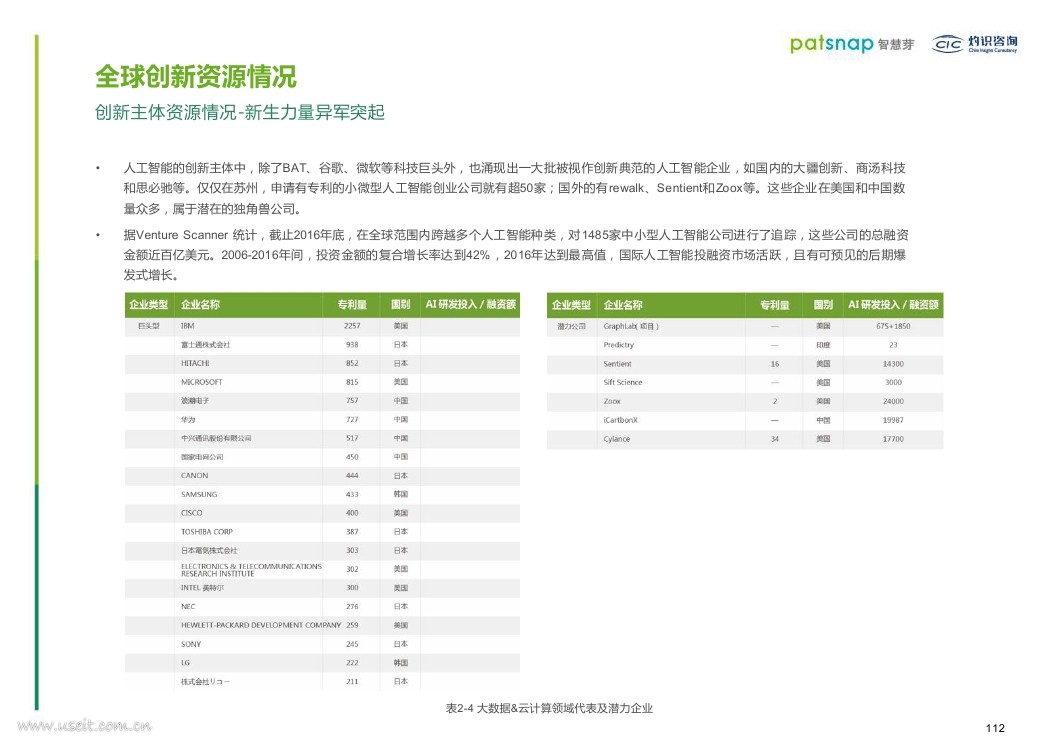Click the MICROSOFT table cell
This screenshot has height=744, width=1053.
click(201, 382)
